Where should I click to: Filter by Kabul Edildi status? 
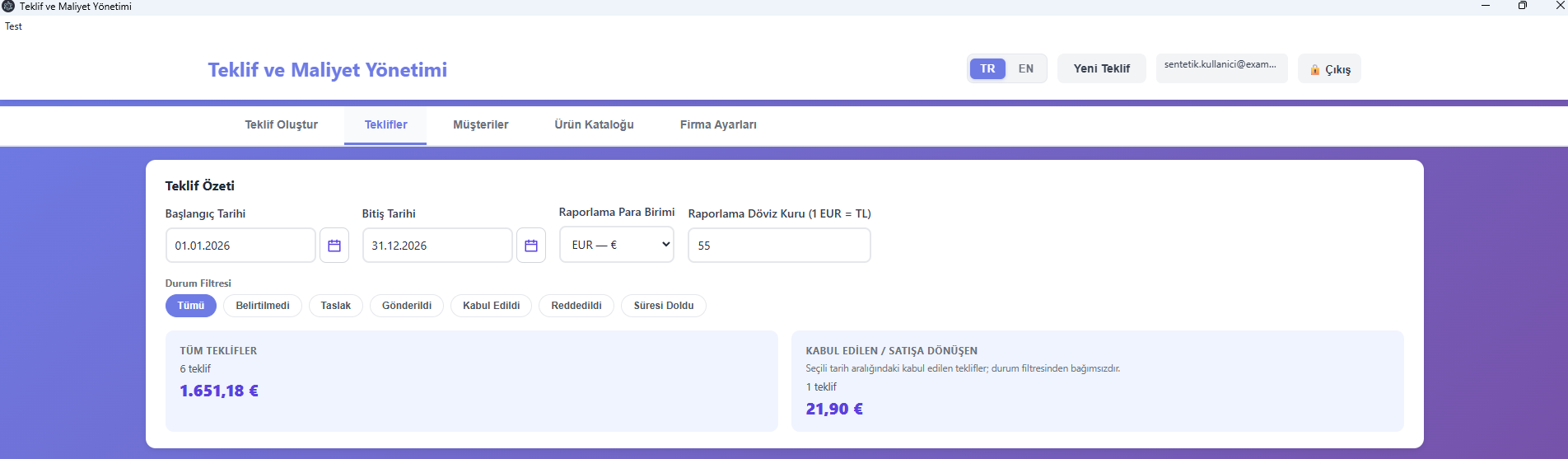point(491,306)
